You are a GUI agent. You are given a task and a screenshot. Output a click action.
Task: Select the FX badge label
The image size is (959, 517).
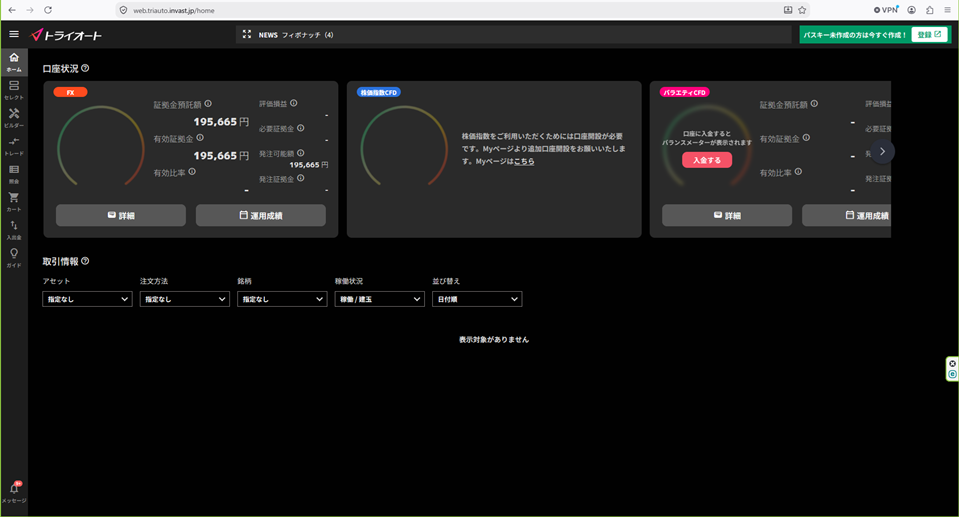70,92
